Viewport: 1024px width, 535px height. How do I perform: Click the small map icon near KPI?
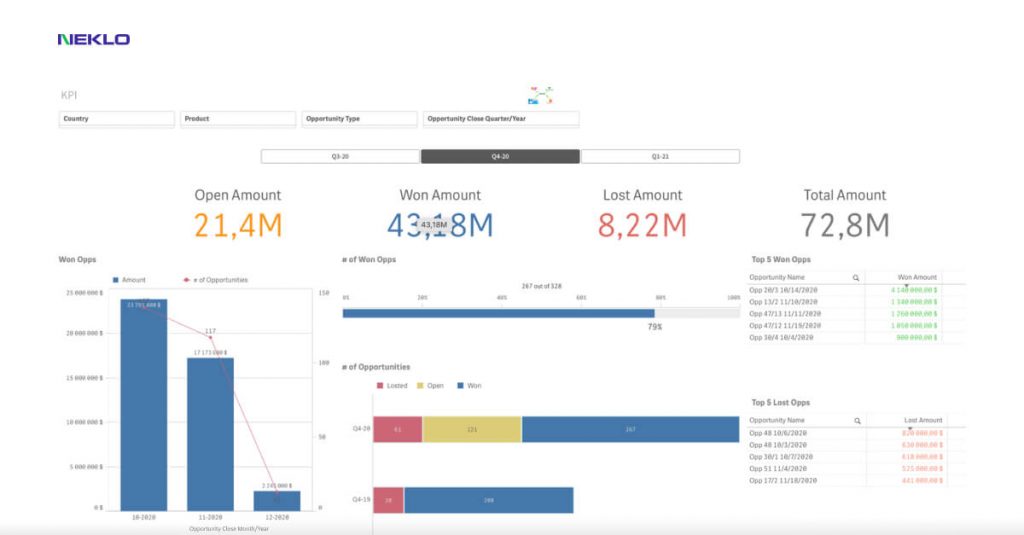541,96
